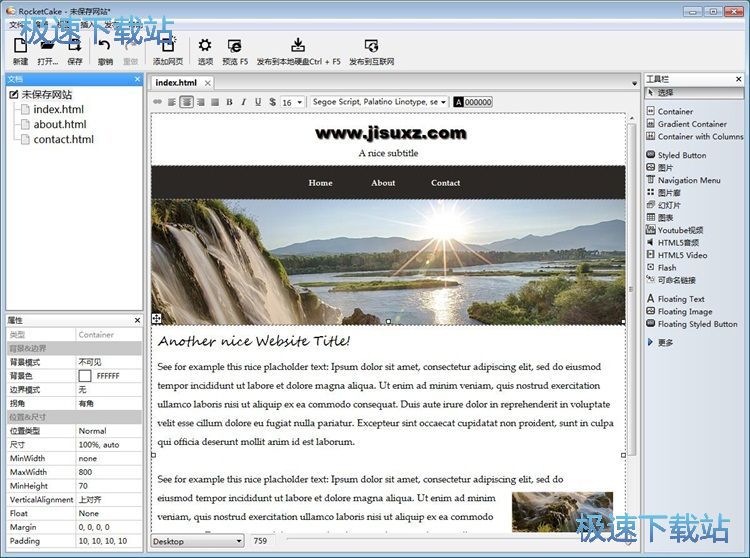This screenshot has height=558, width=750.
Task: Change the 背景模式 value 不可见
Action: pyautogui.click(x=110, y=362)
